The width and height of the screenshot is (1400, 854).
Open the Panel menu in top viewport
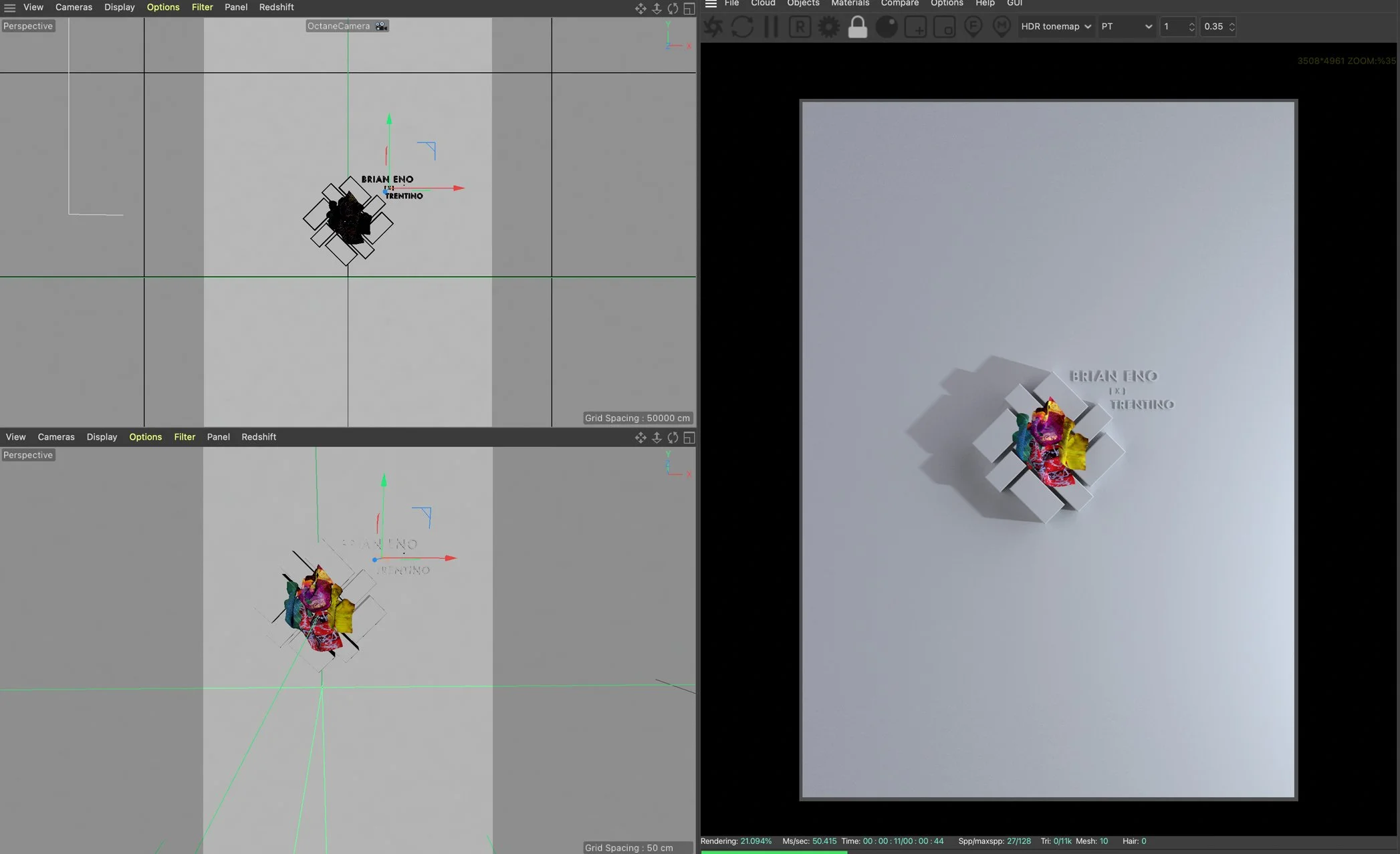pos(236,7)
